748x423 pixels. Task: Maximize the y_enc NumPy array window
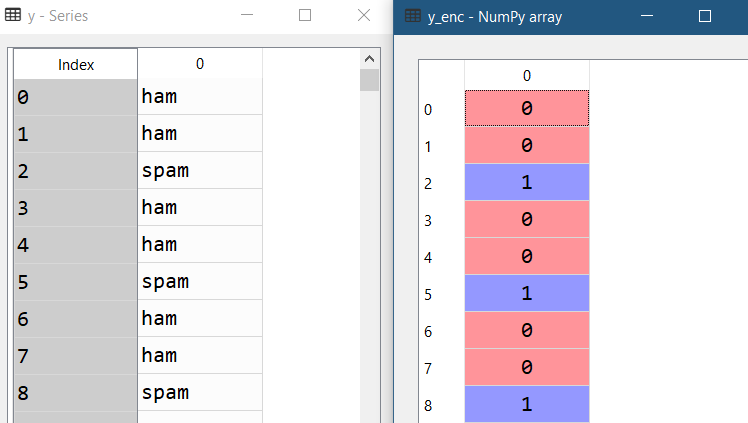tap(705, 16)
